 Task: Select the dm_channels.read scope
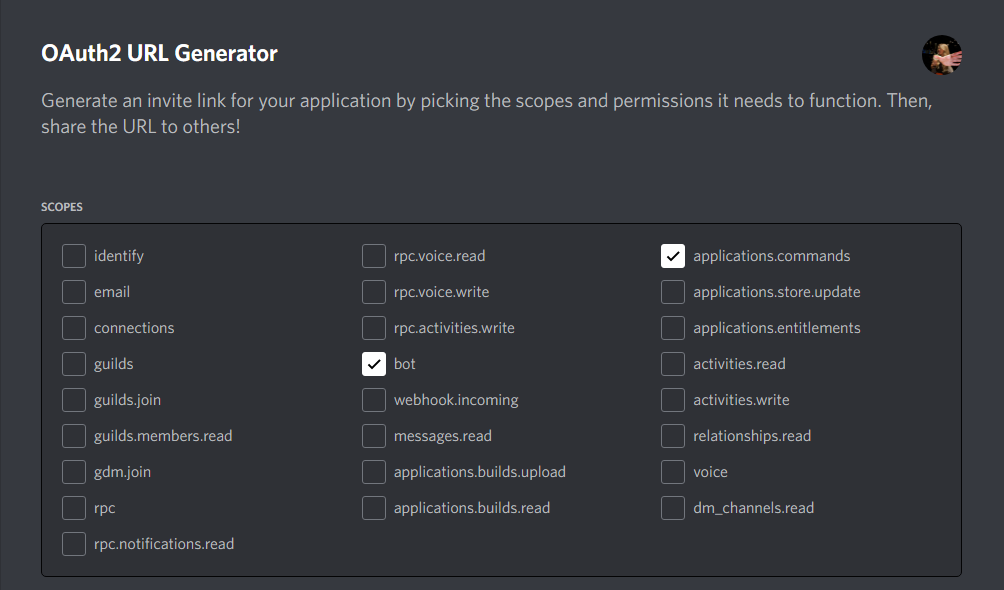point(672,508)
